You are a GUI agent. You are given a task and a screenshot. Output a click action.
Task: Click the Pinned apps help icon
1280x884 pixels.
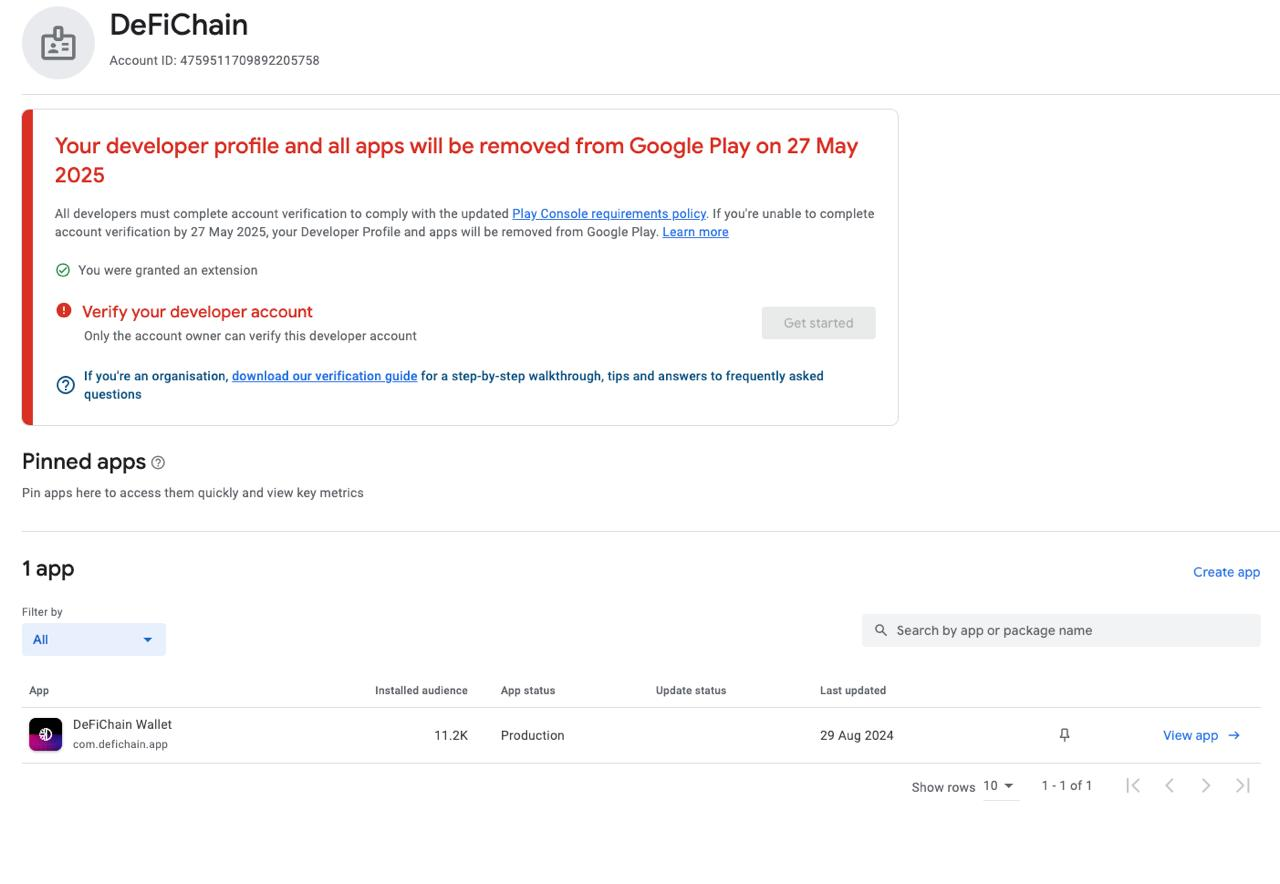click(x=158, y=463)
